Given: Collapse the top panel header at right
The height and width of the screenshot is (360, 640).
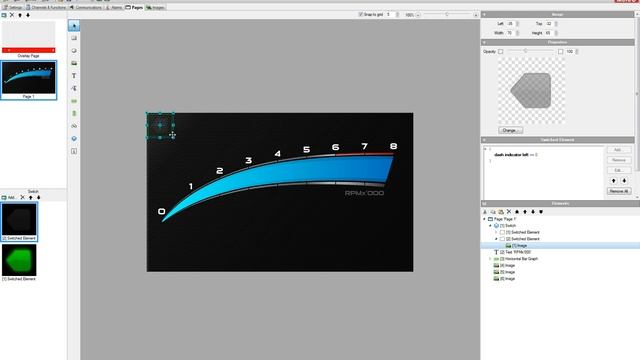Looking at the screenshot, I should [484, 14].
